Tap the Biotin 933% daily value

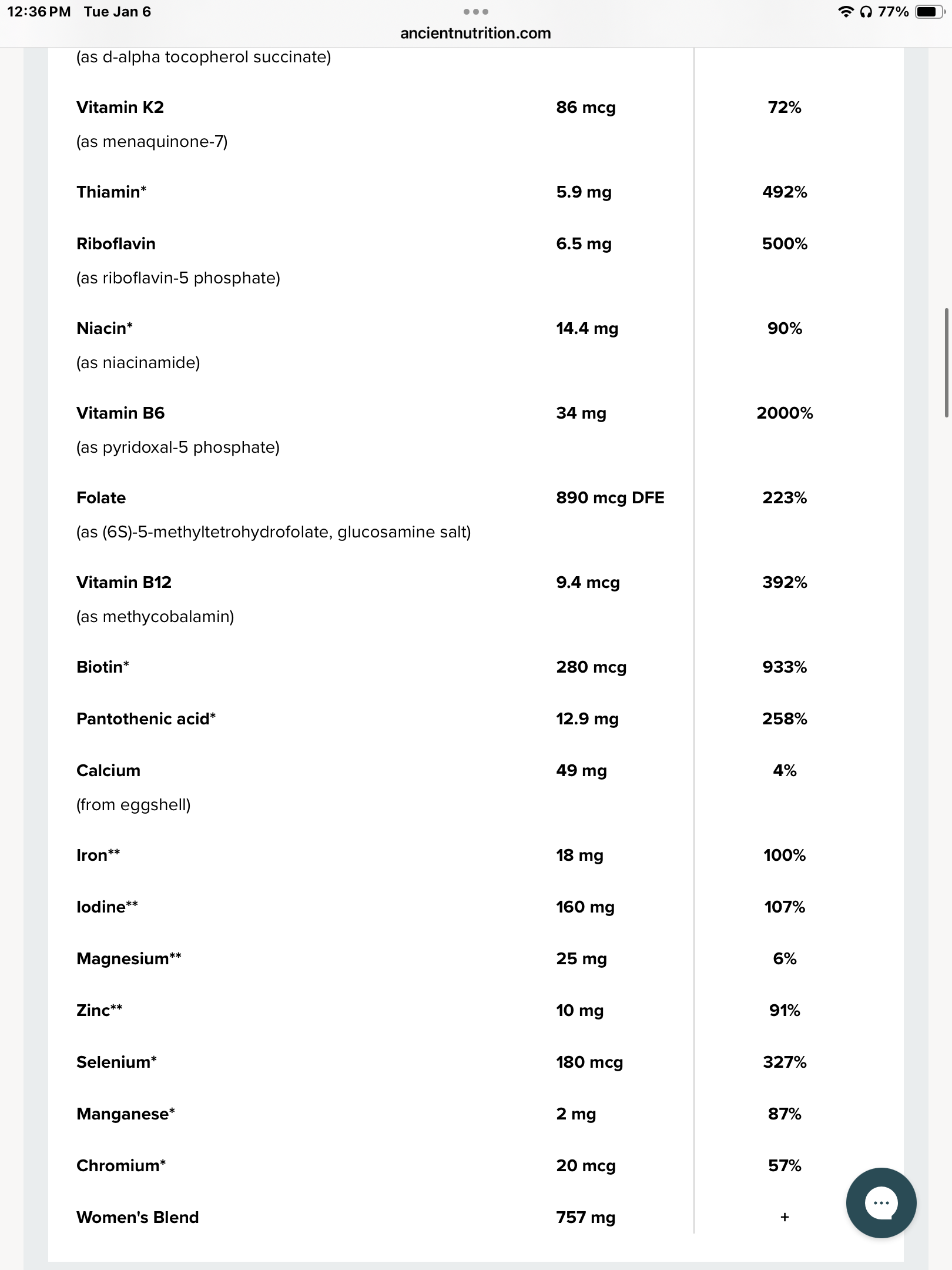click(x=785, y=667)
